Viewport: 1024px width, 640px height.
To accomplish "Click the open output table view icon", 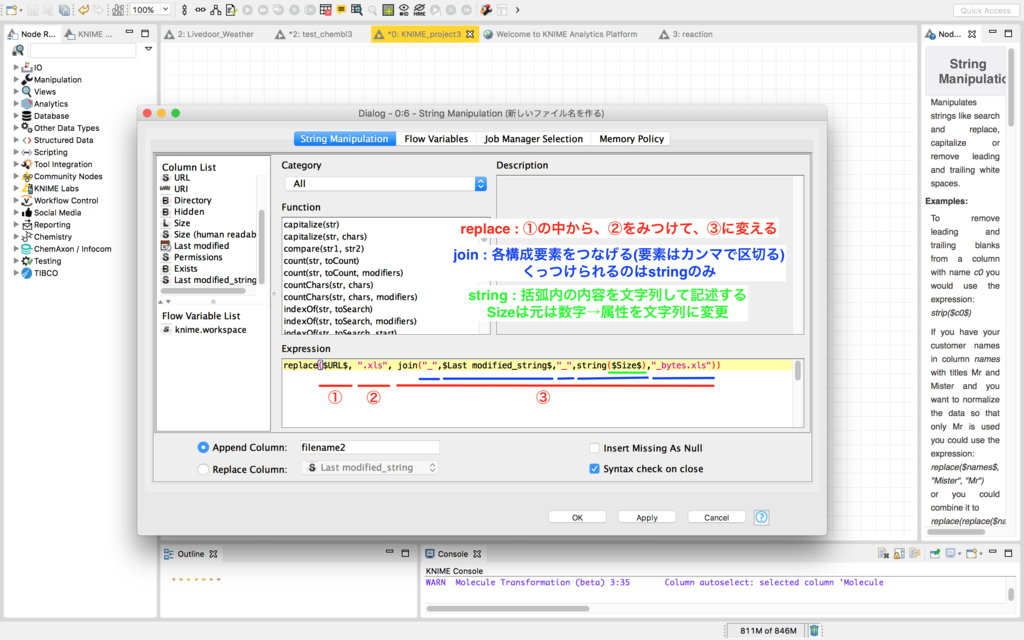I will coord(357,10).
